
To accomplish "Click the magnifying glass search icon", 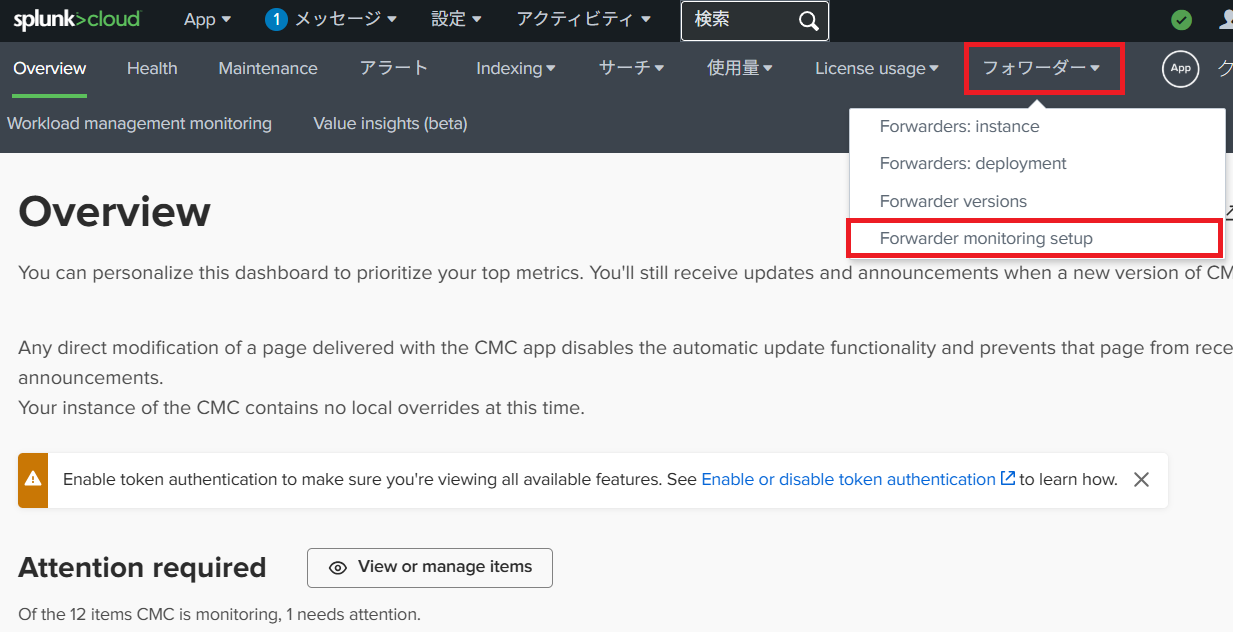I will (x=808, y=21).
